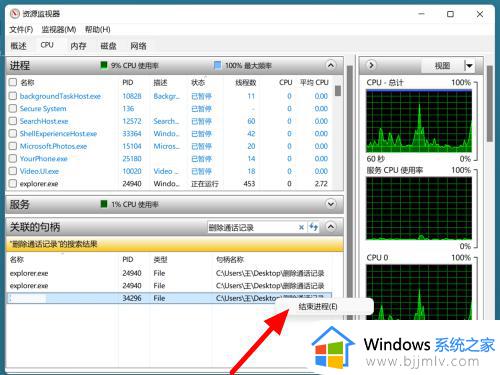Open the 监视器(M) menu
The width and height of the screenshot is (500, 375).
(59, 30)
